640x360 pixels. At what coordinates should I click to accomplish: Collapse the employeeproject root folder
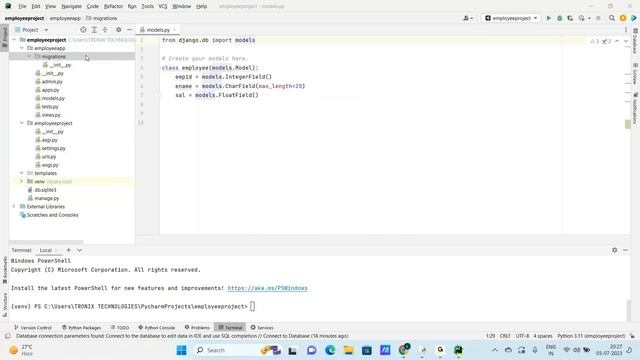[x=14, y=40]
